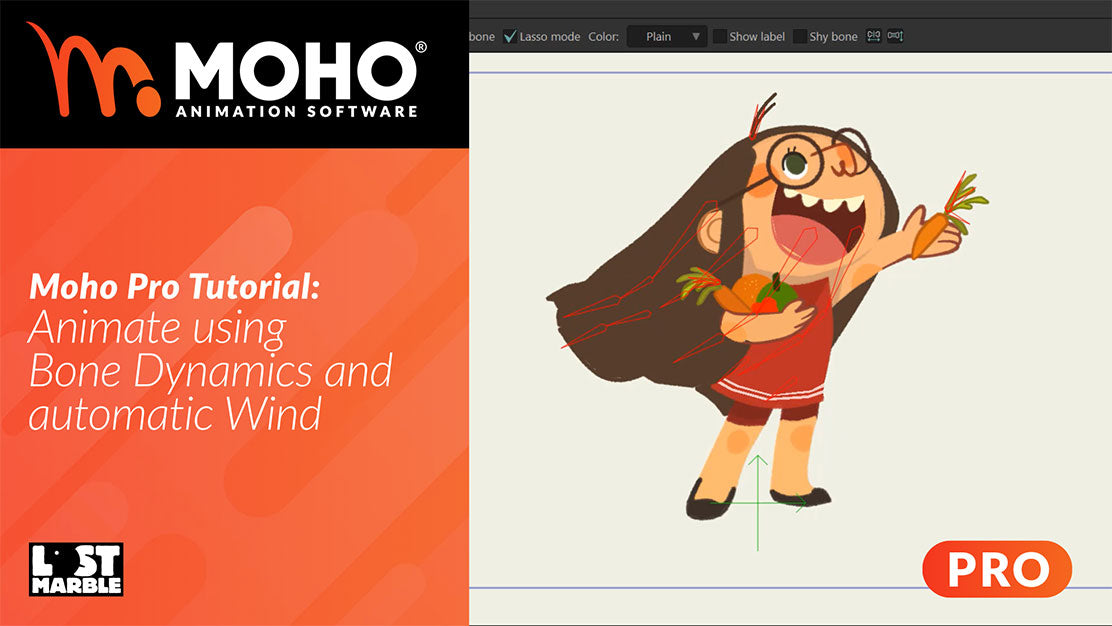The image size is (1112, 626).
Task: Enable the Show label checkbox
Action: (720, 37)
